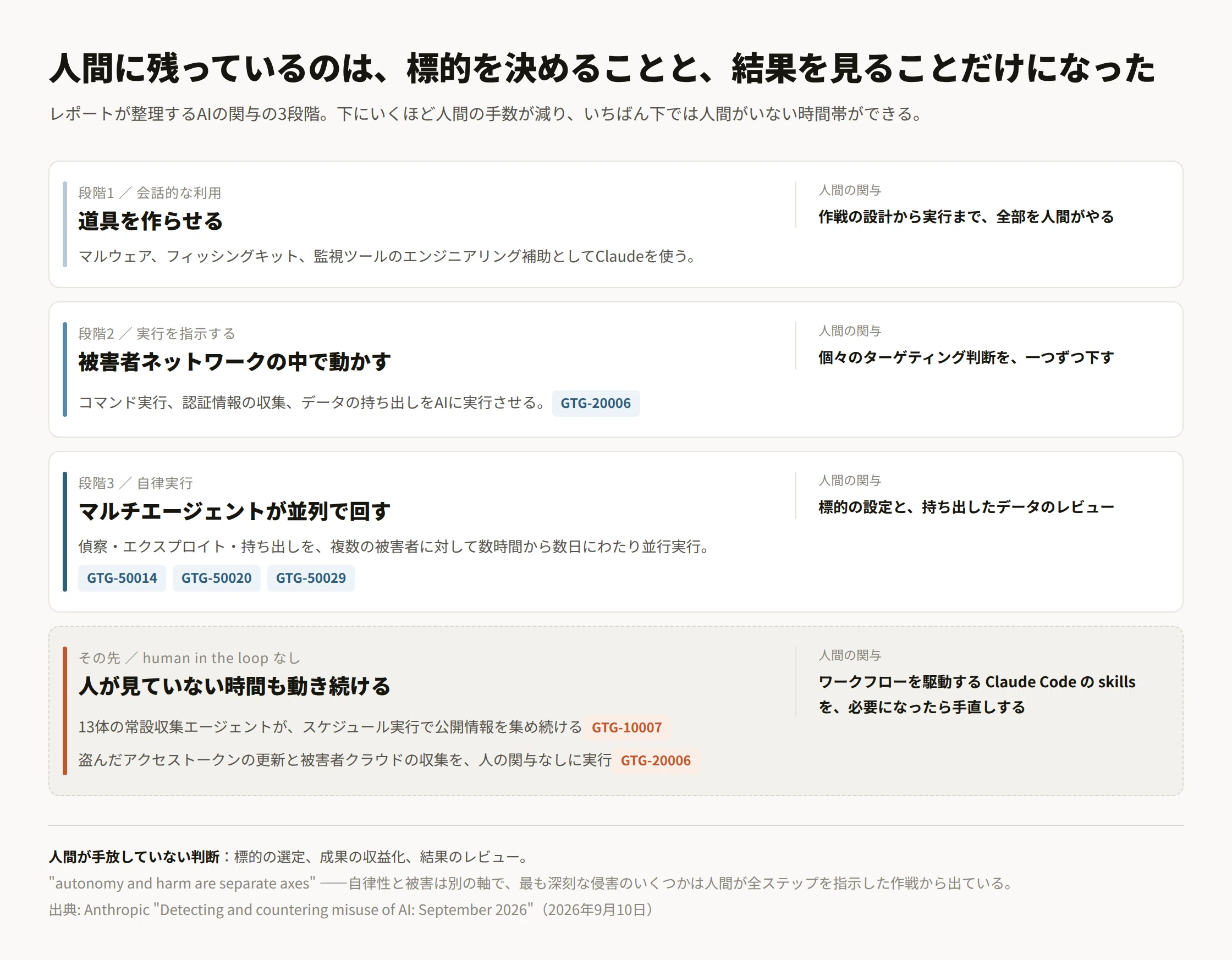Click the GTG-50029 tag
Viewport: 1232px width, 960px height.
tap(311, 578)
